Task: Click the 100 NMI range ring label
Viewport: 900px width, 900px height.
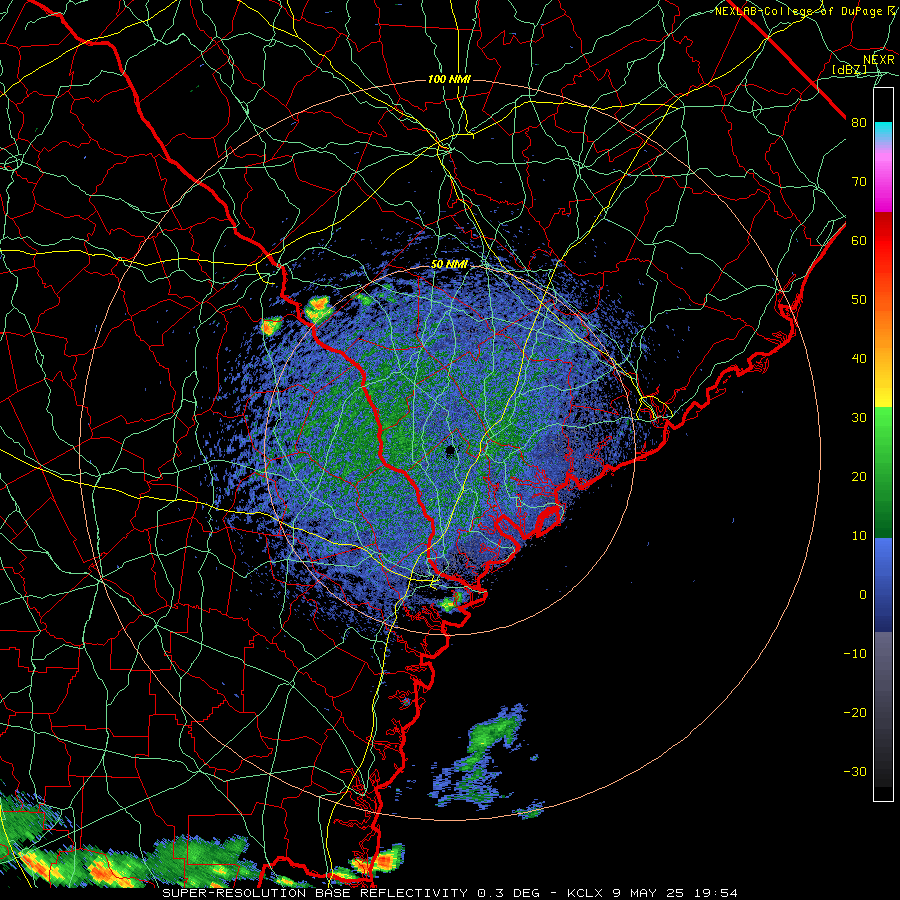Action: click(449, 79)
